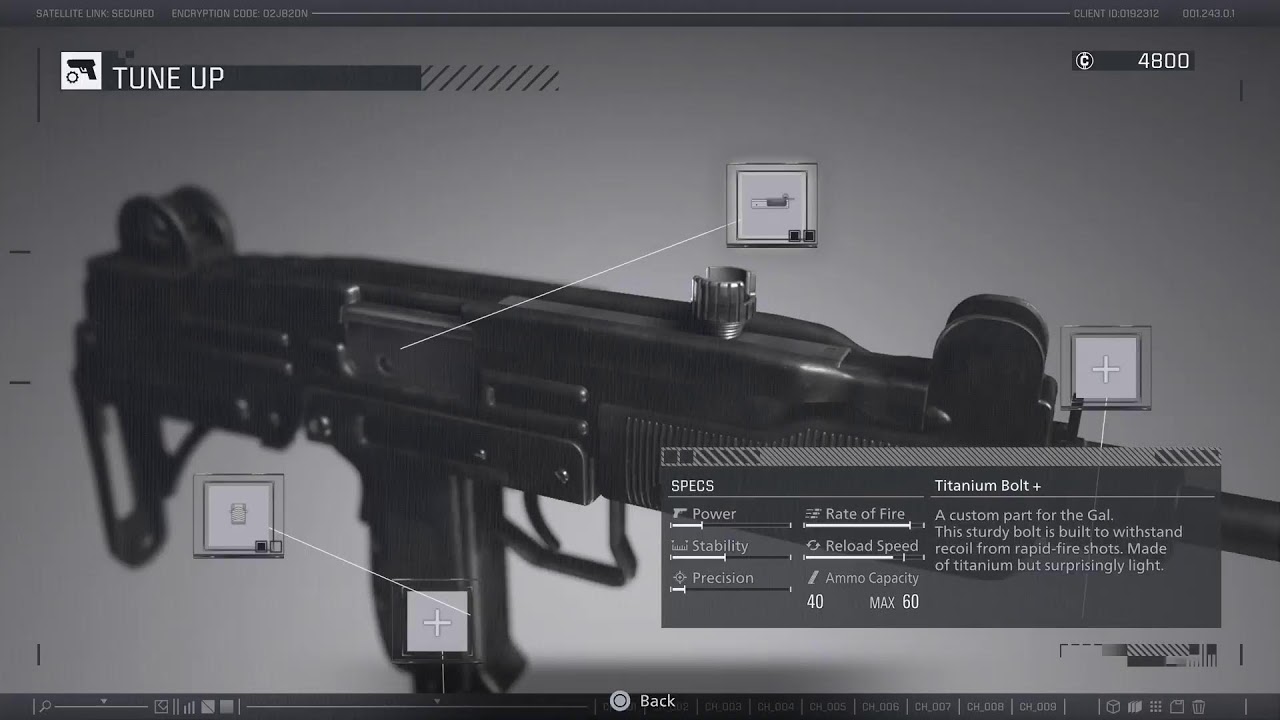Click the 4800 credits balance
Image resolution: width=1280 pixels, height=720 pixels.
click(x=1164, y=61)
